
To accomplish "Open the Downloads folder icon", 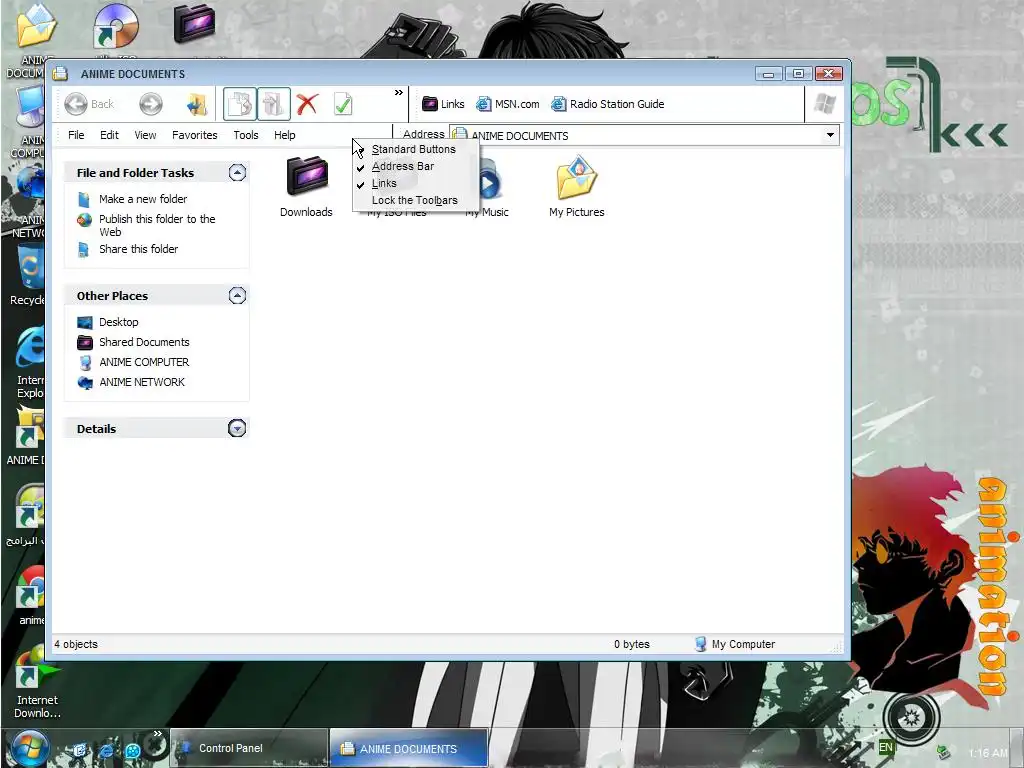I will [x=306, y=186].
